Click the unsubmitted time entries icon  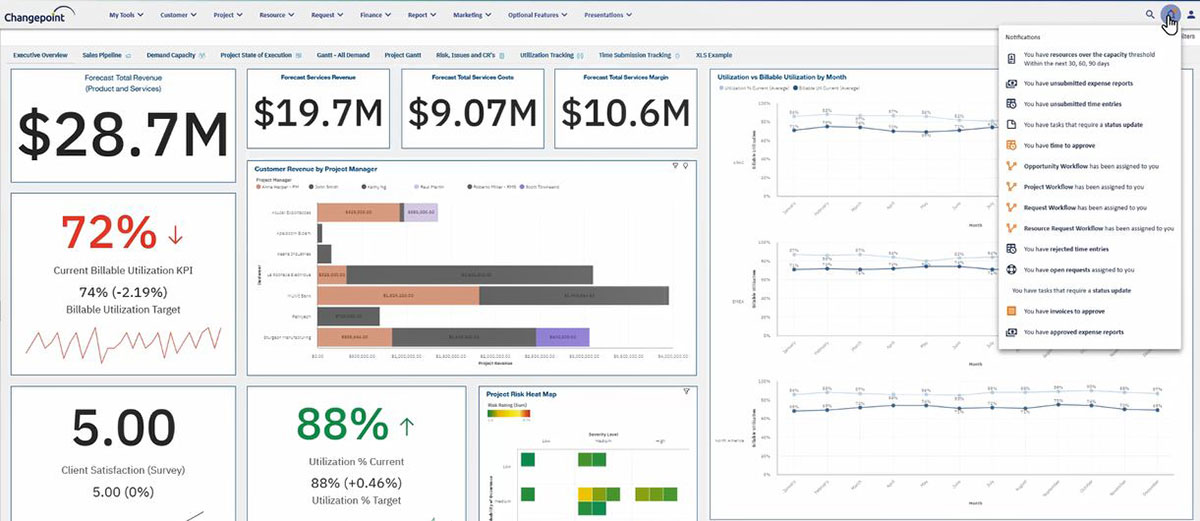[1012, 104]
